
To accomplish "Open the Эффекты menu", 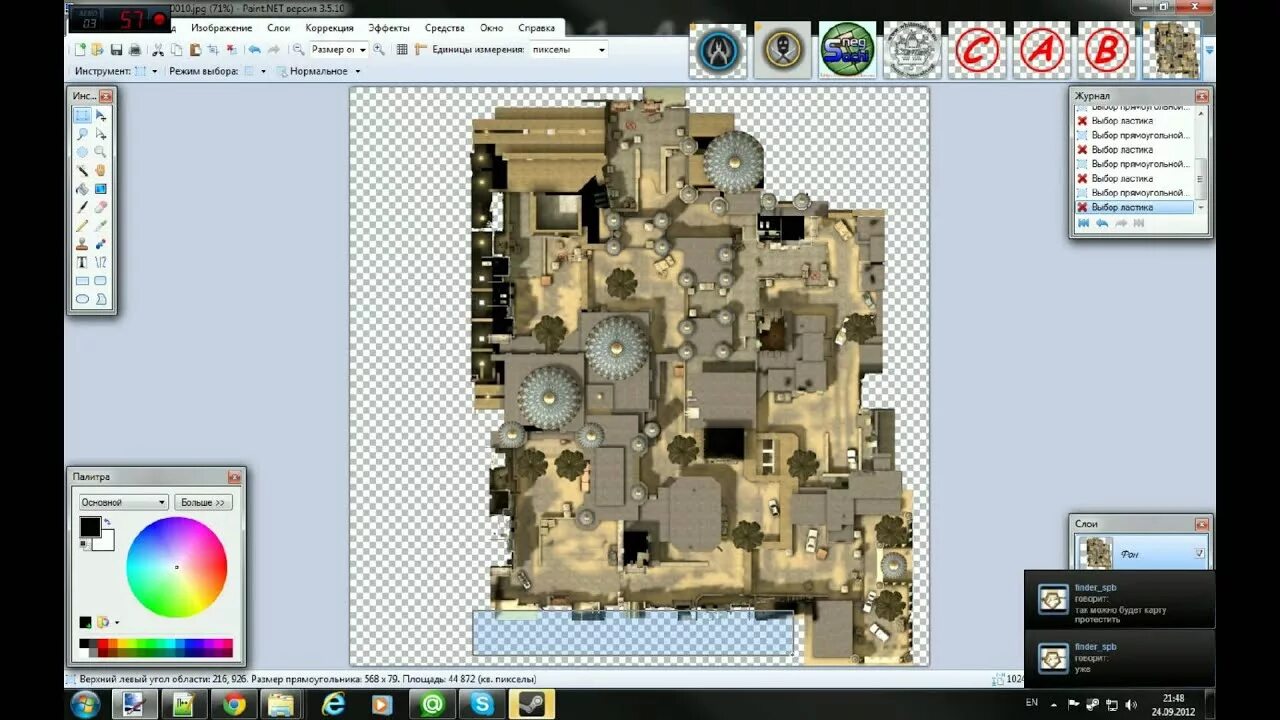I will pyautogui.click(x=389, y=28).
